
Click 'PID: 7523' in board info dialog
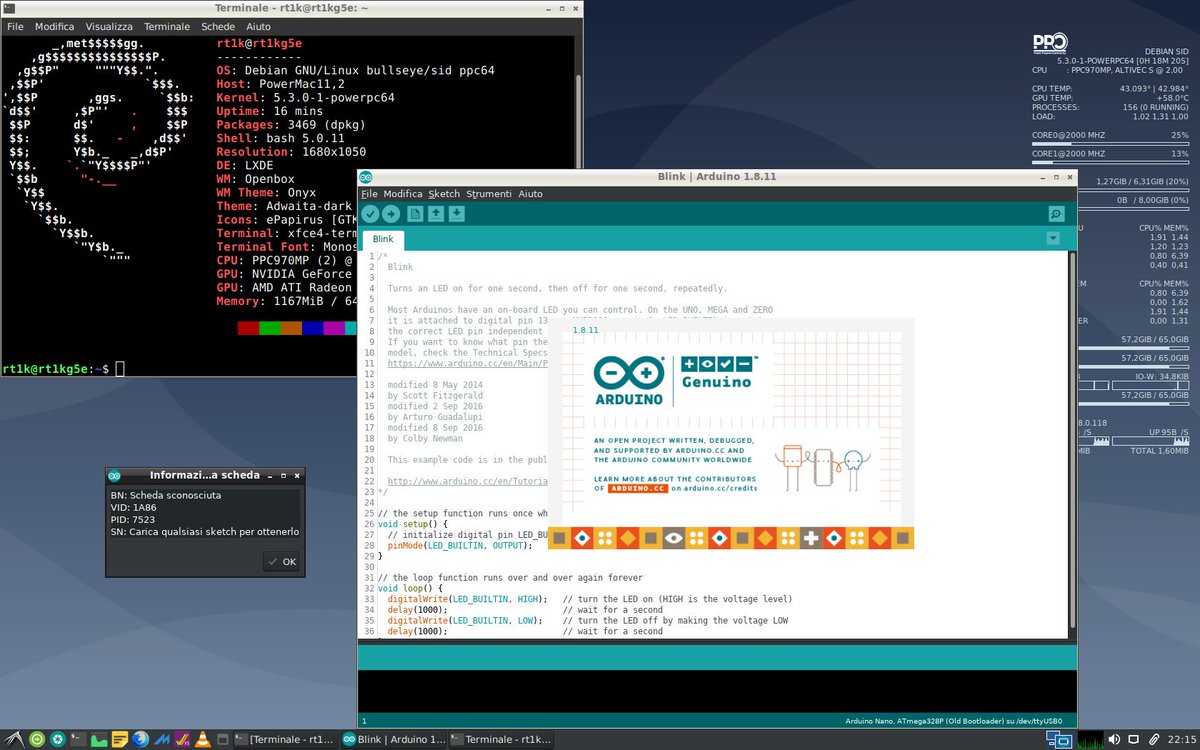[x=133, y=519]
